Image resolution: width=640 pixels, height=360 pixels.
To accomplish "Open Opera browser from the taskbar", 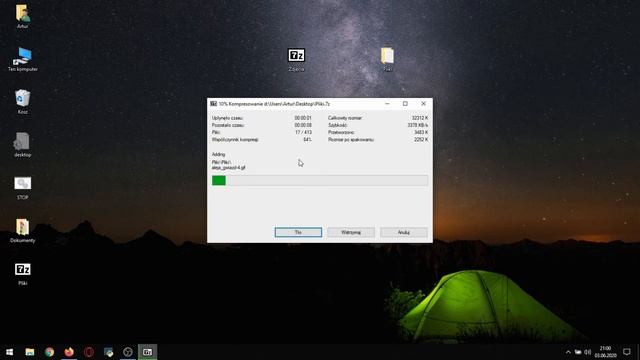I will pyautogui.click(x=89, y=352).
